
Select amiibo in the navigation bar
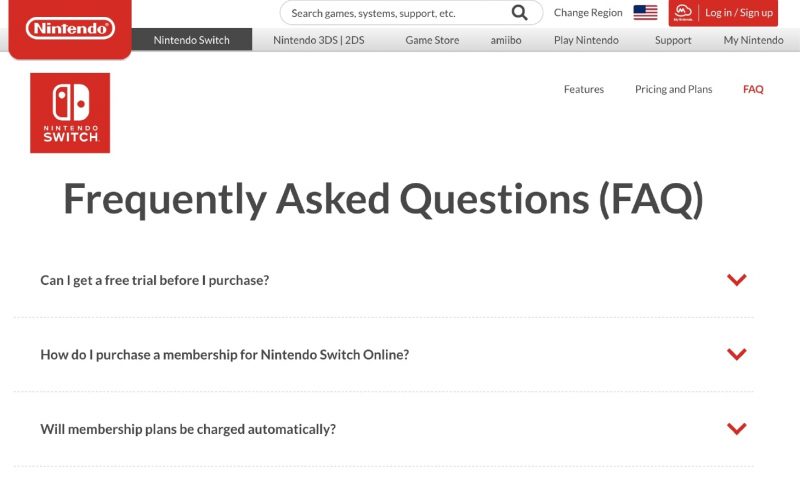507,40
